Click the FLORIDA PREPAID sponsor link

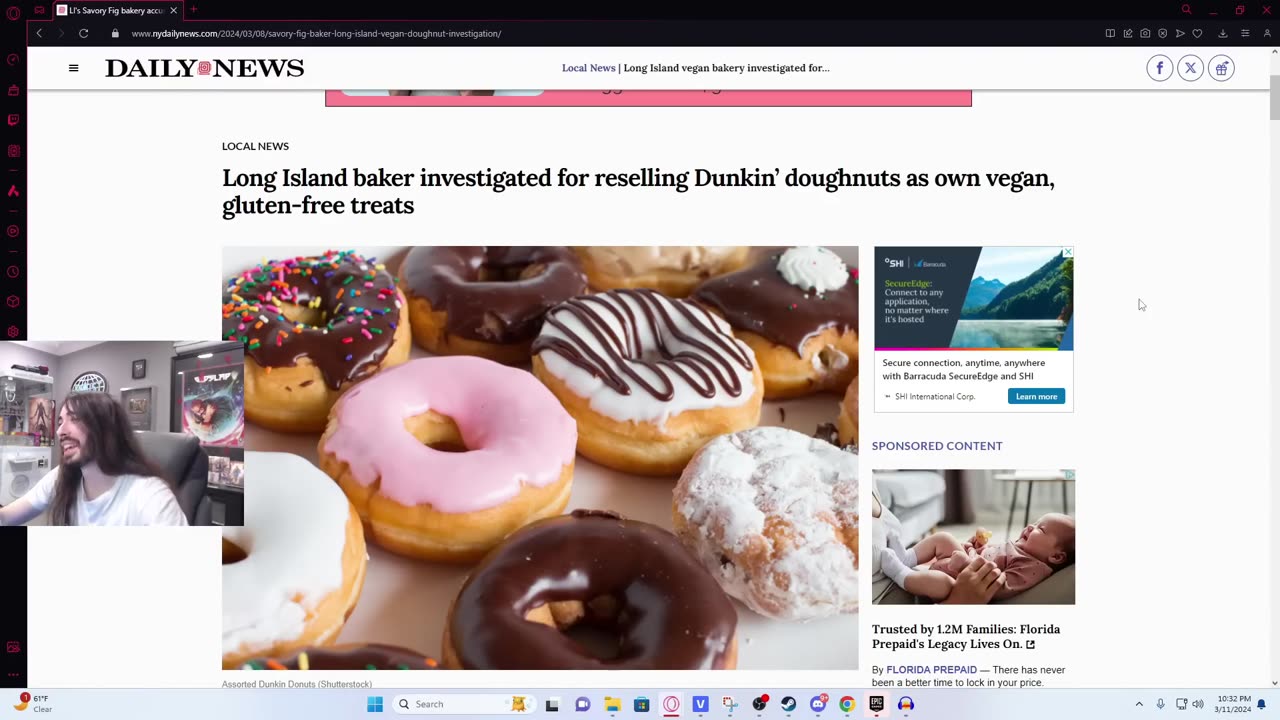coord(931,670)
